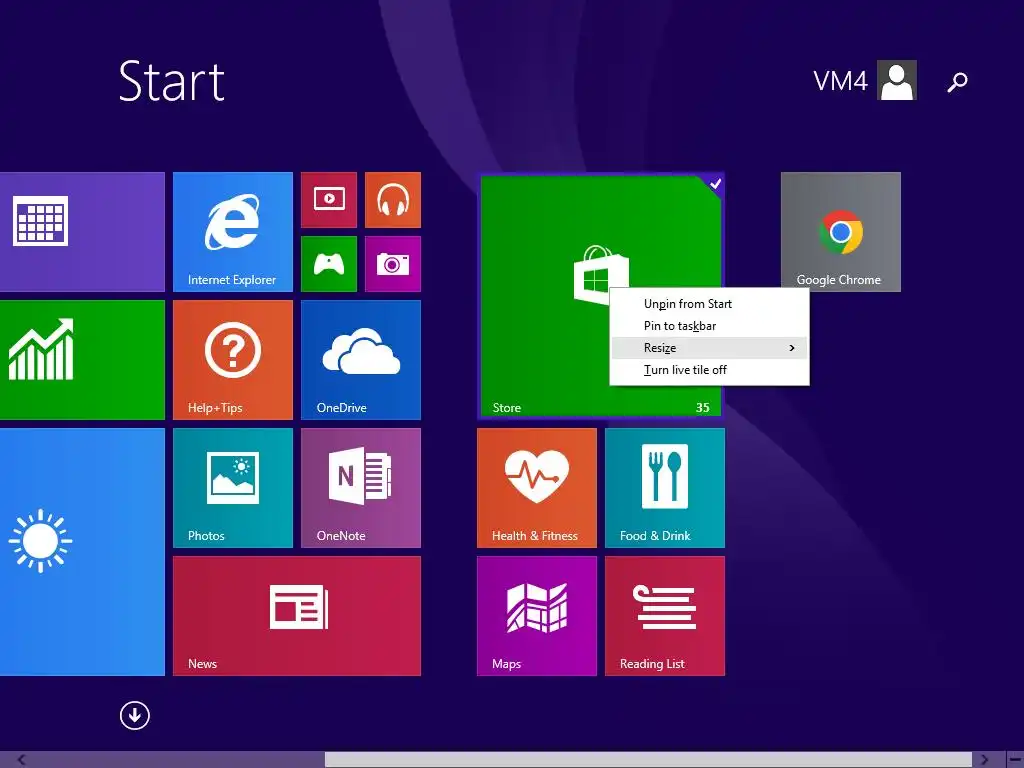
Task: Open the OneDrive tile
Action: coord(360,360)
